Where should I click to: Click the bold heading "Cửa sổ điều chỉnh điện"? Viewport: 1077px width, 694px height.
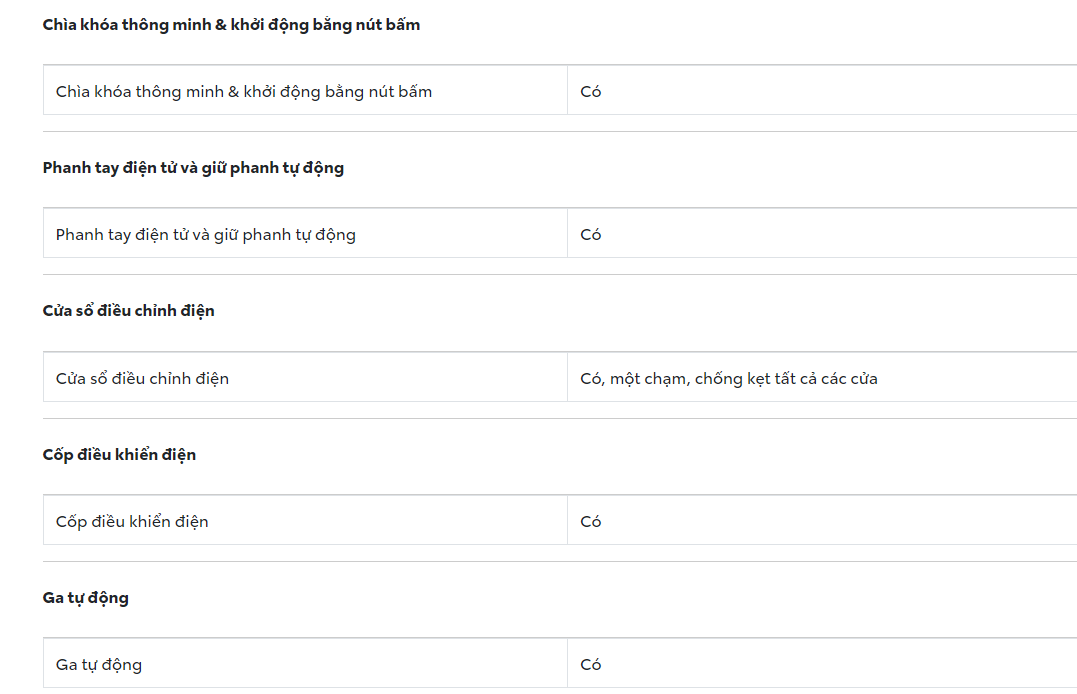click(x=128, y=311)
